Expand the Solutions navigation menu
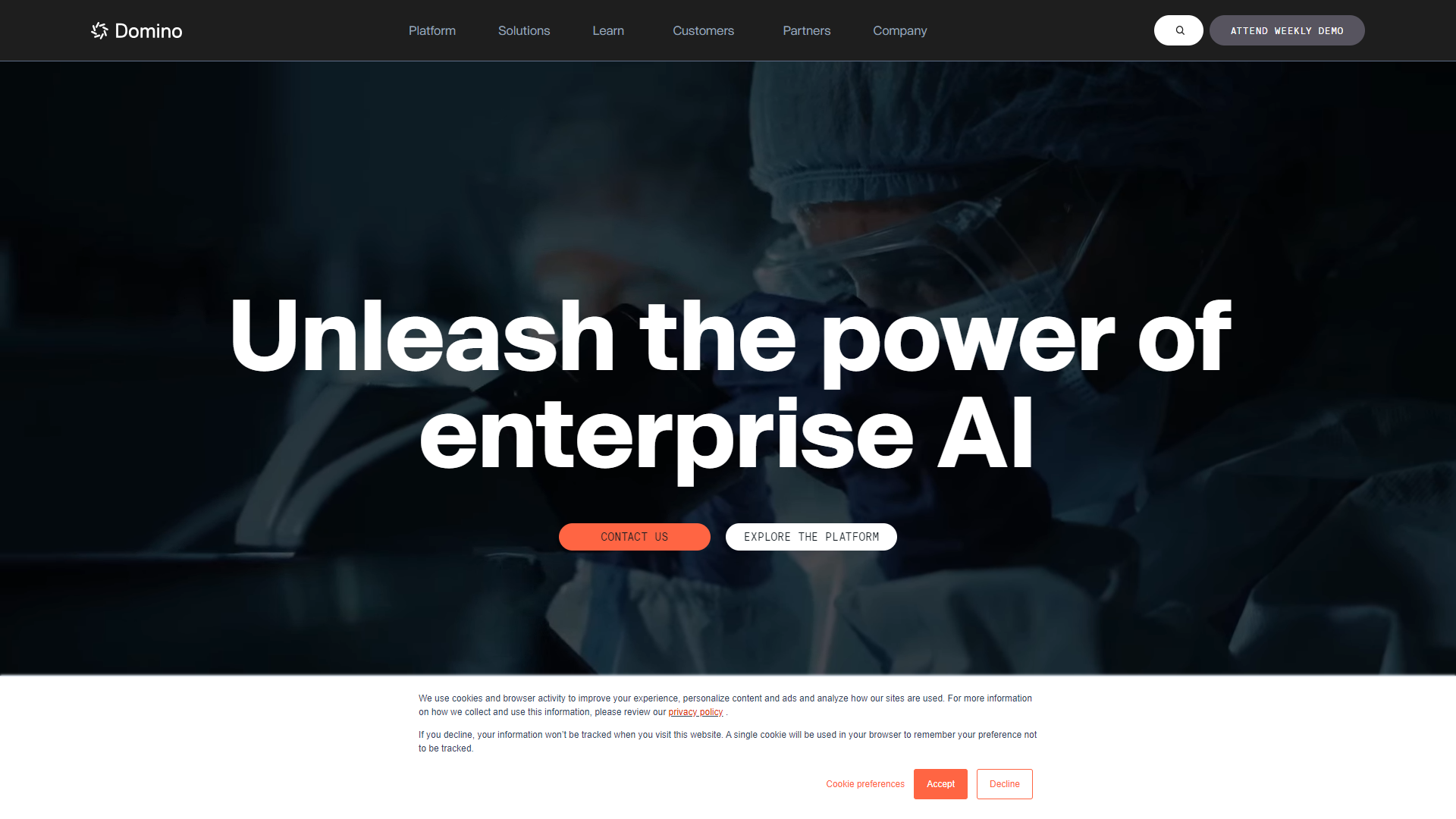 point(524,30)
